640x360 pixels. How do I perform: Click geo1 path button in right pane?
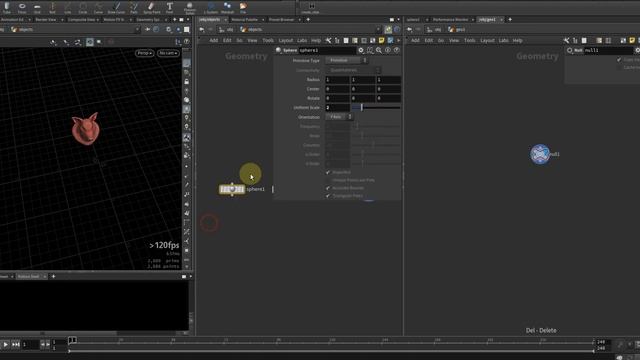(457, 29)
